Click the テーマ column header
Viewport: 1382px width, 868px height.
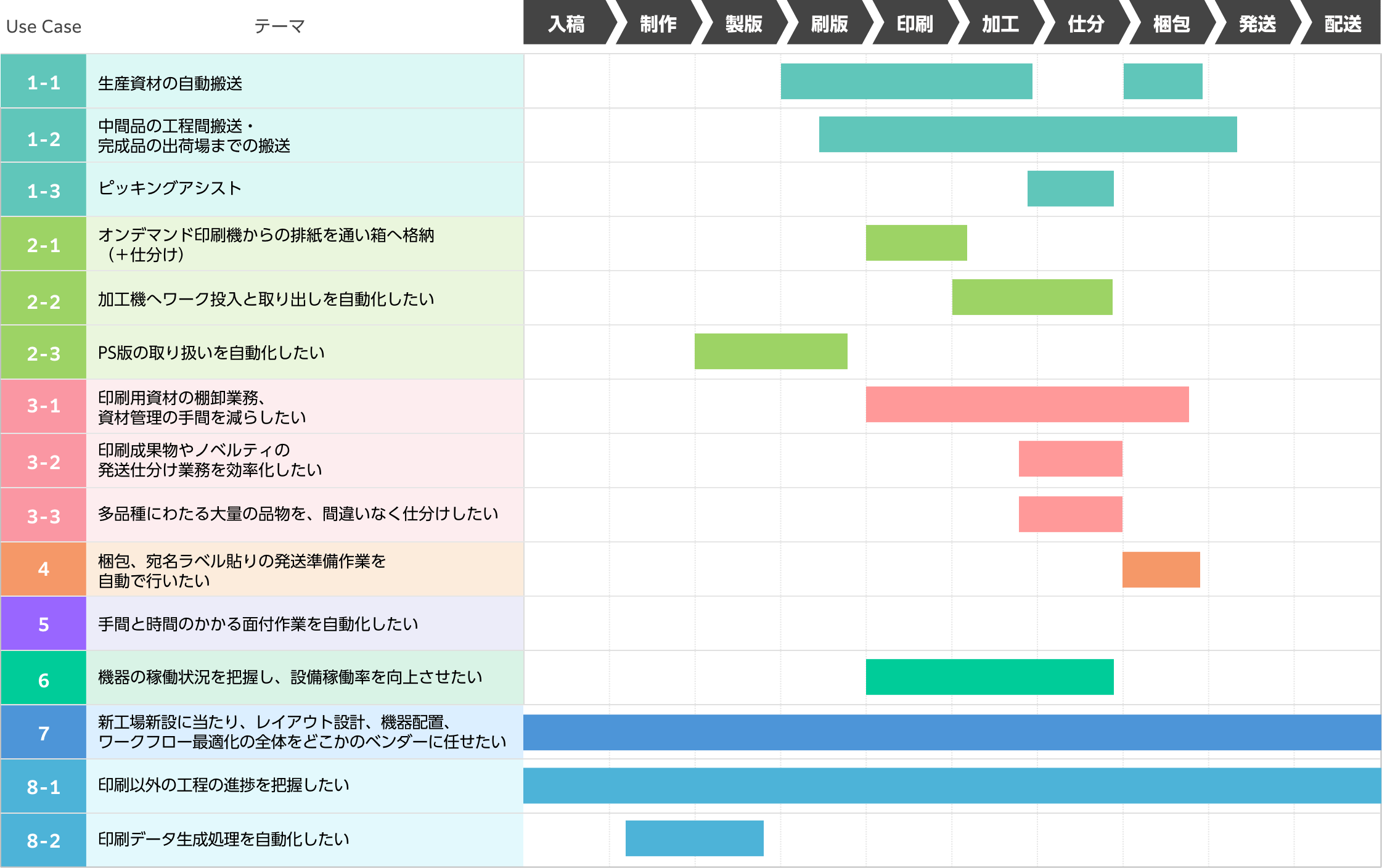[280, 27]
